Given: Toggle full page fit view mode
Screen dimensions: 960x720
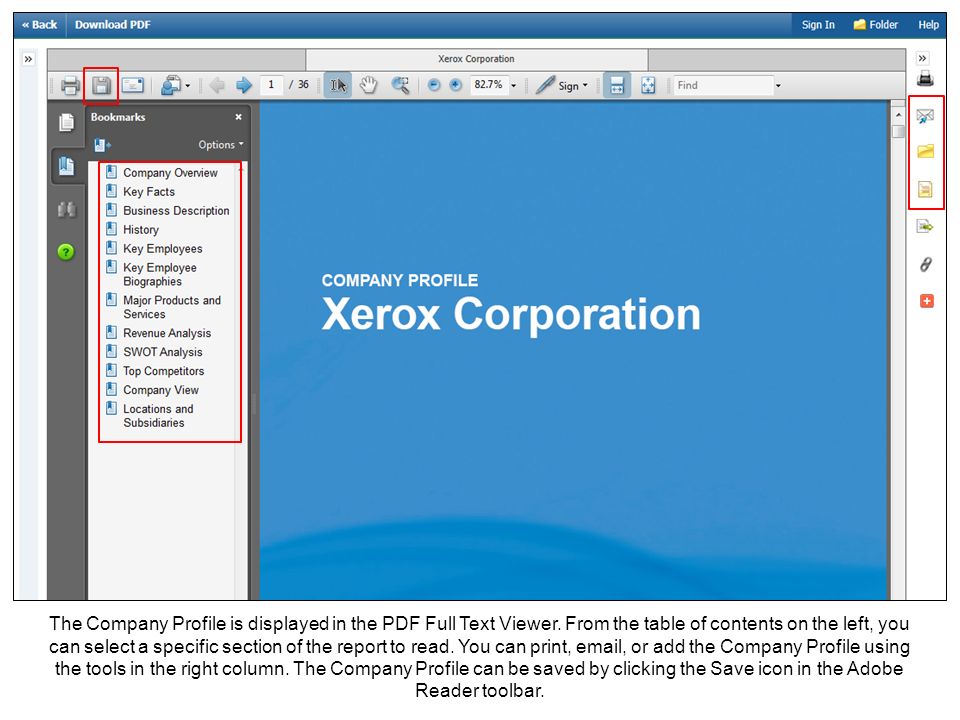Looking at the screenshot, I should click(x=648, y=85).
